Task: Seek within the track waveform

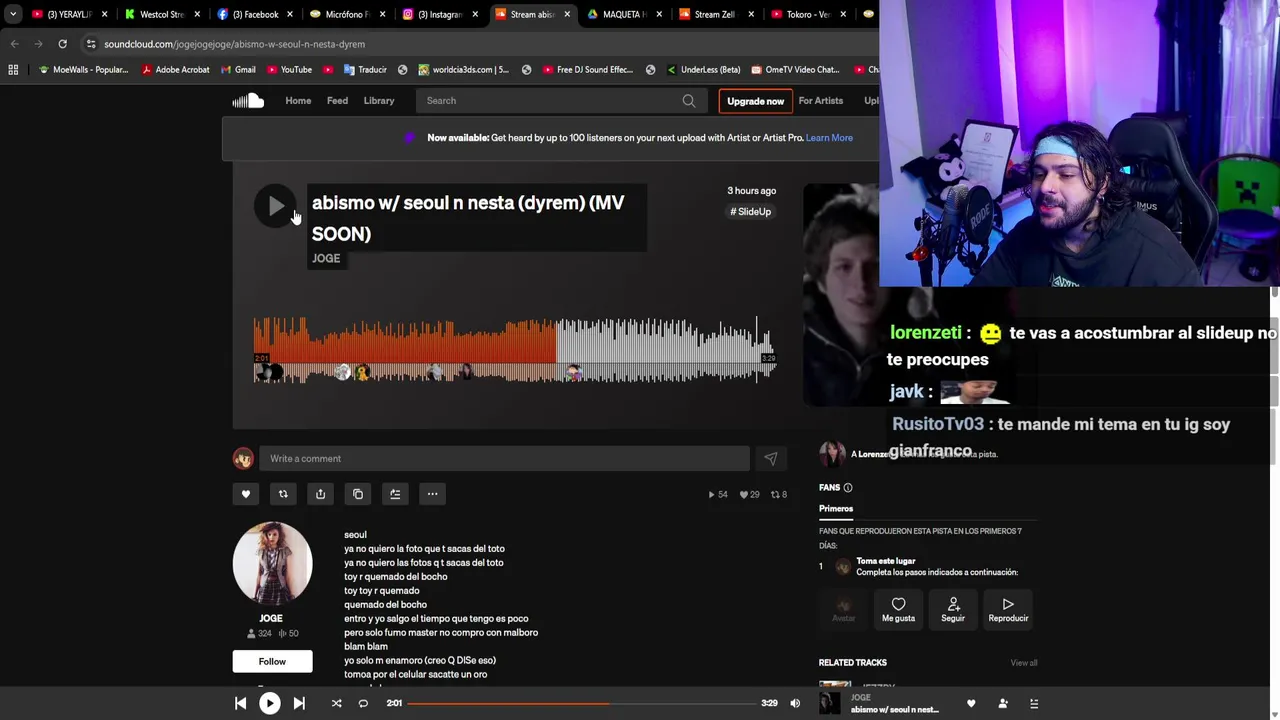Action: (x=515, y=350)
